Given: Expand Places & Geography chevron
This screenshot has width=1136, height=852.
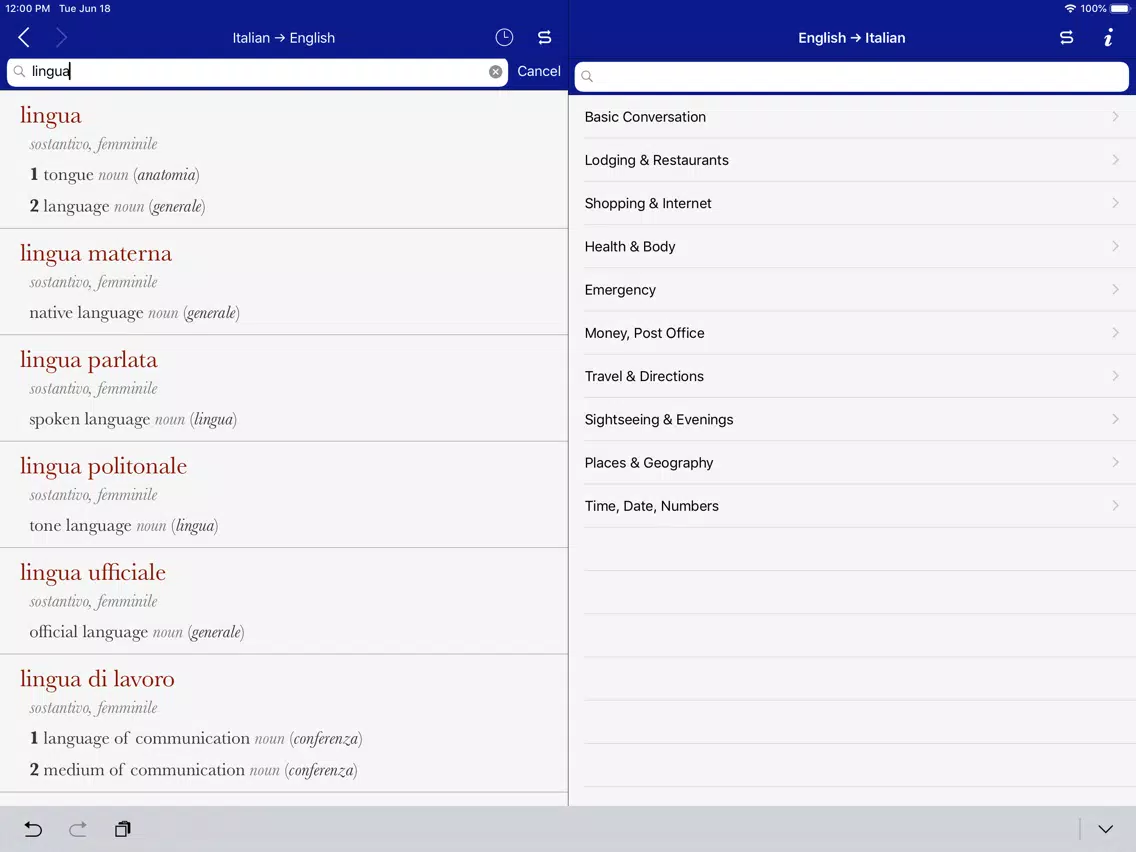Looking at the screenshot, I should 1115,462.
